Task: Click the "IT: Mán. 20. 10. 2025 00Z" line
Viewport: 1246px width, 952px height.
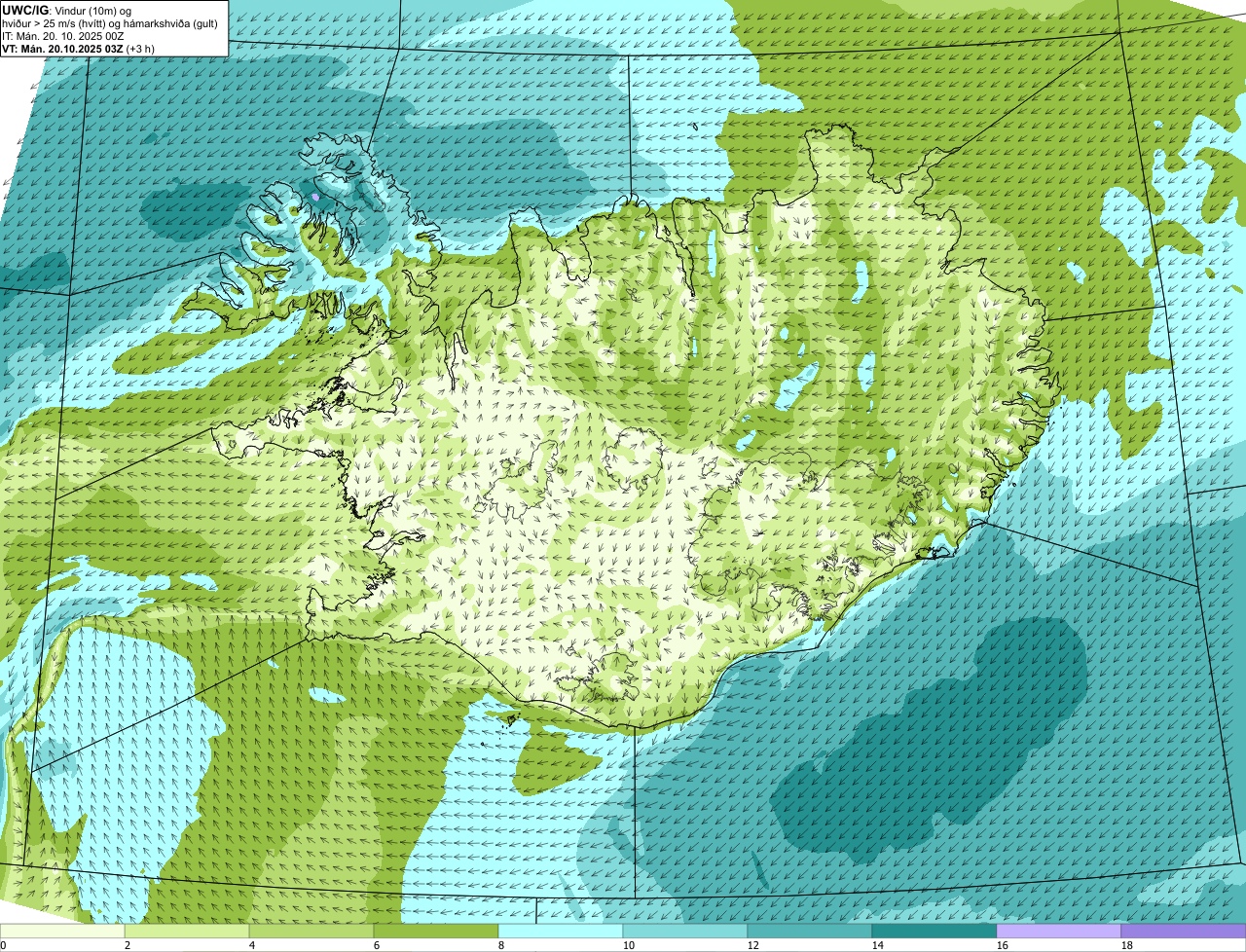Action: click(63, 35)
